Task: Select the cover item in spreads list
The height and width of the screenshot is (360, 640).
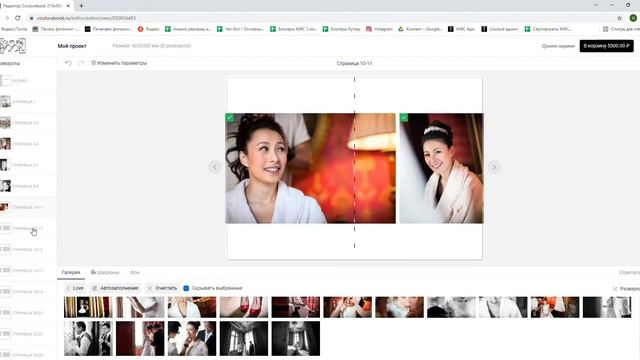Action: (x=27, y=80)
